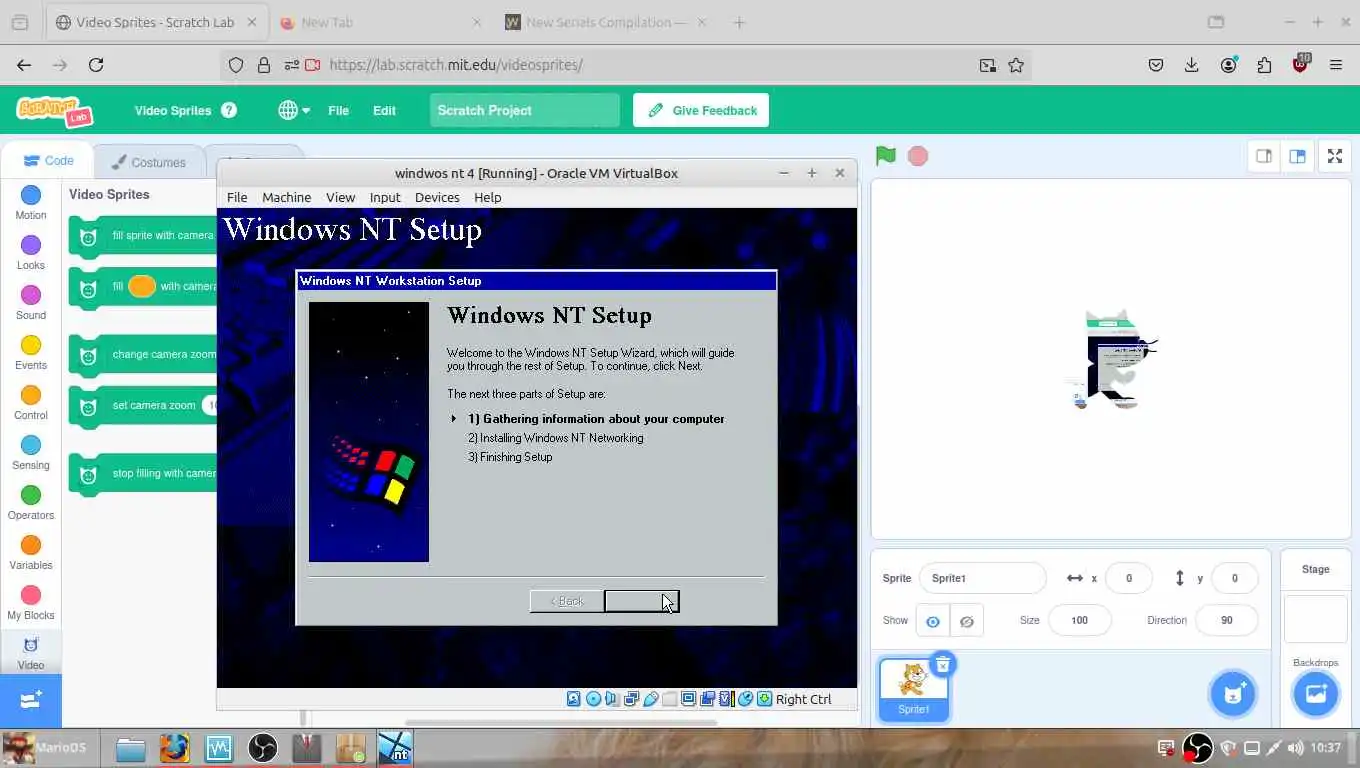Switch to the Costumes tab
Screen dimensions: 1360x768
(148, 162)
